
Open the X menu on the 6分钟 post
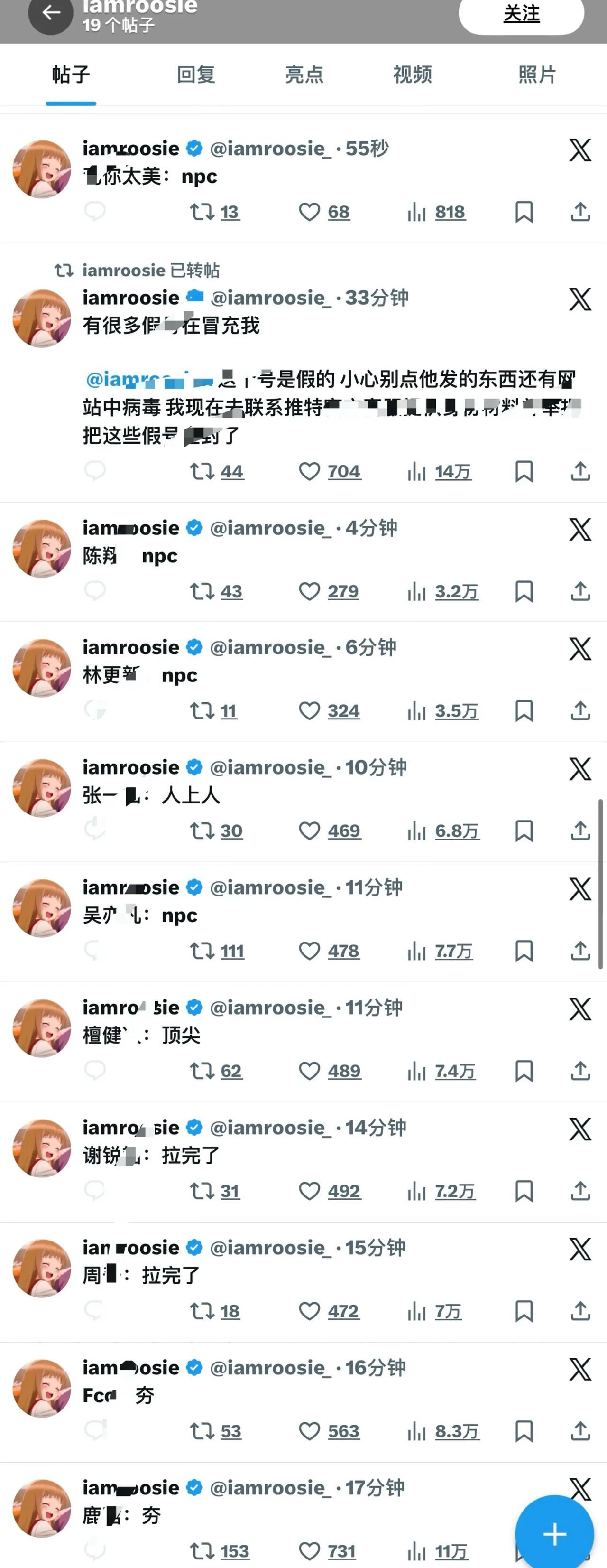pyautogui.click(x=580, y=649)
